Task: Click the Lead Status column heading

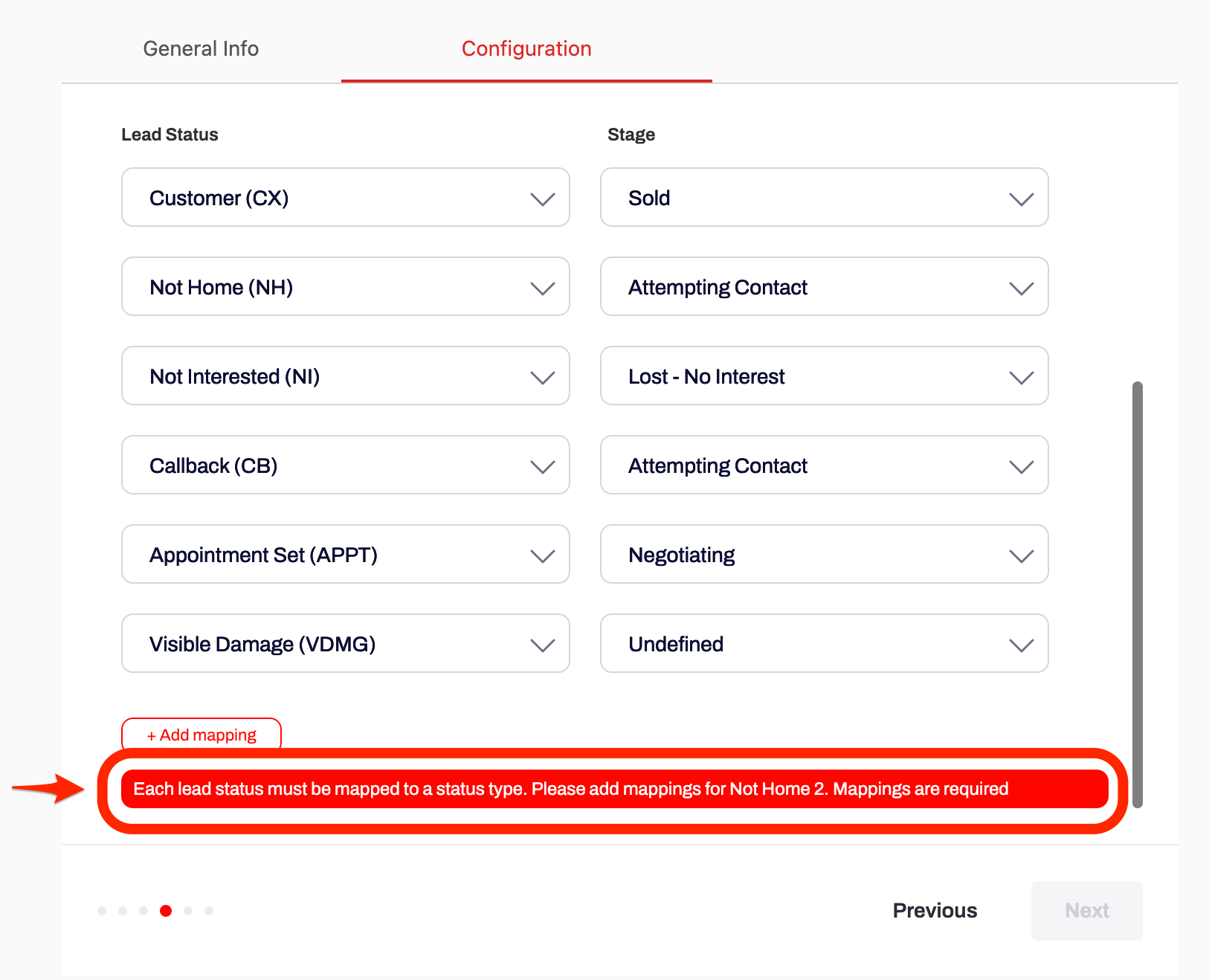Action: [170, 135]
